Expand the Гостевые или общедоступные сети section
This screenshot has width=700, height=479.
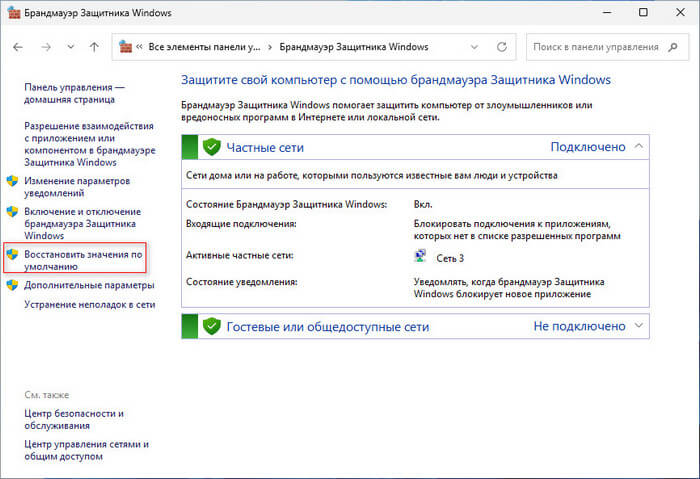pyautogui.click(x=638, y=326)
